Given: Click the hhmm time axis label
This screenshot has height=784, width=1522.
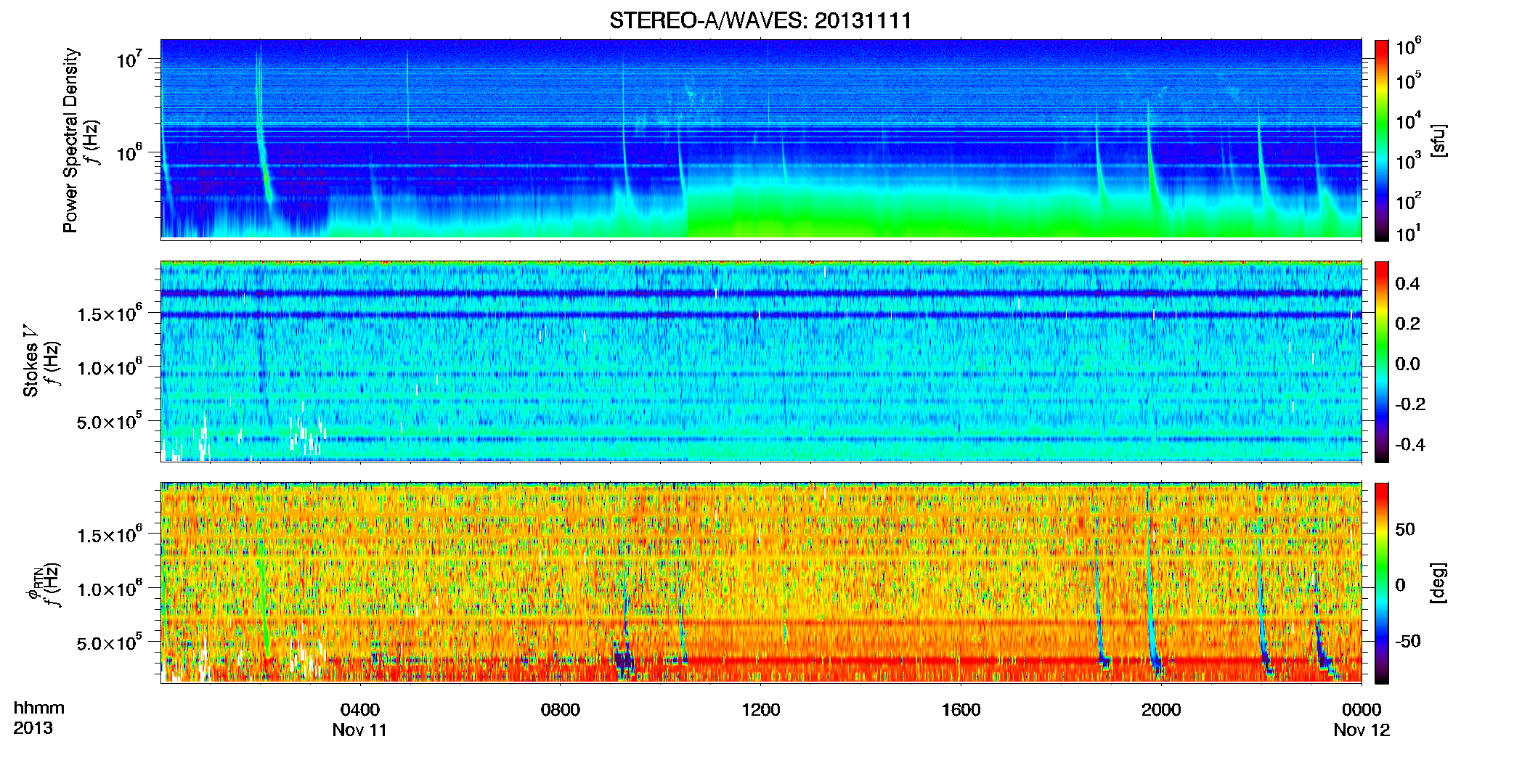Looking at the screenshot, I should pyautogui.click(x=39, y=709).
